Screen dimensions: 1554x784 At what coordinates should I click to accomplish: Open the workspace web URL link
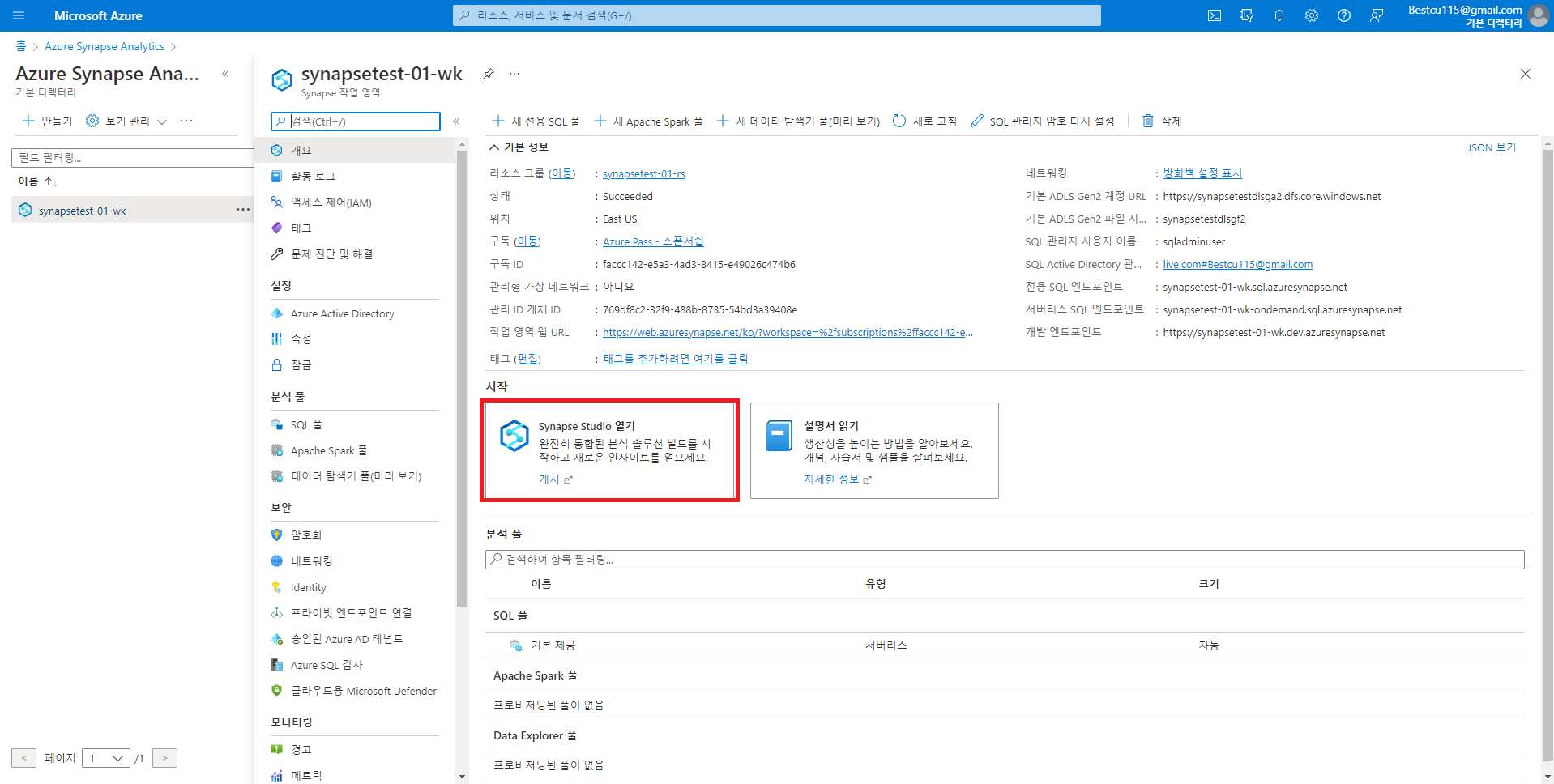(x=788, y=333)
